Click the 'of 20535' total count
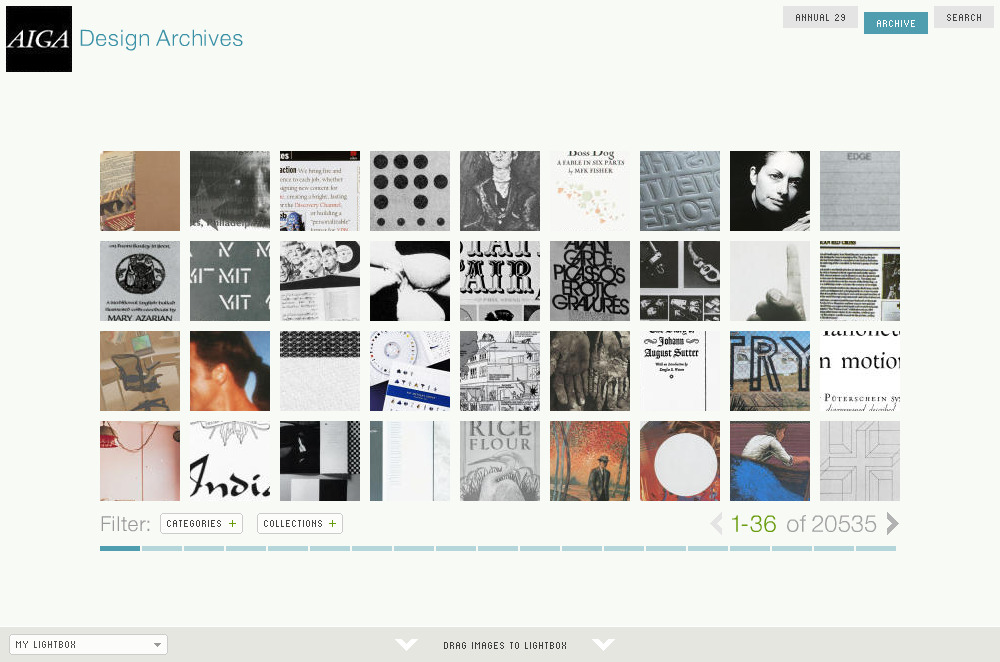 pyautogui.click(x=832, y=524)
